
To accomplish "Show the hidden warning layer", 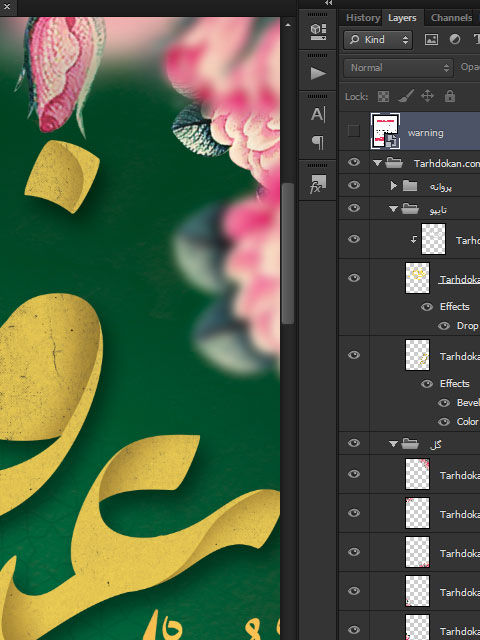I will point(353,131).
